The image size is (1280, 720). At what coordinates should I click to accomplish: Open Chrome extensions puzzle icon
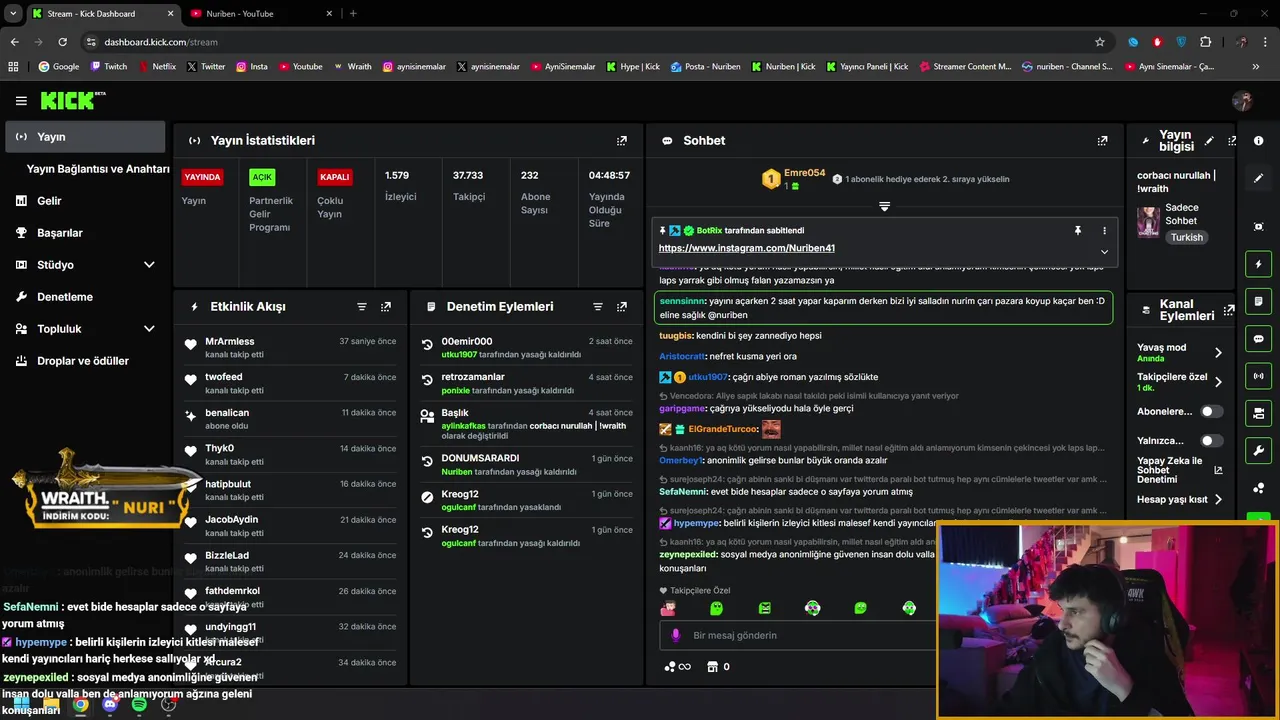1205,42
